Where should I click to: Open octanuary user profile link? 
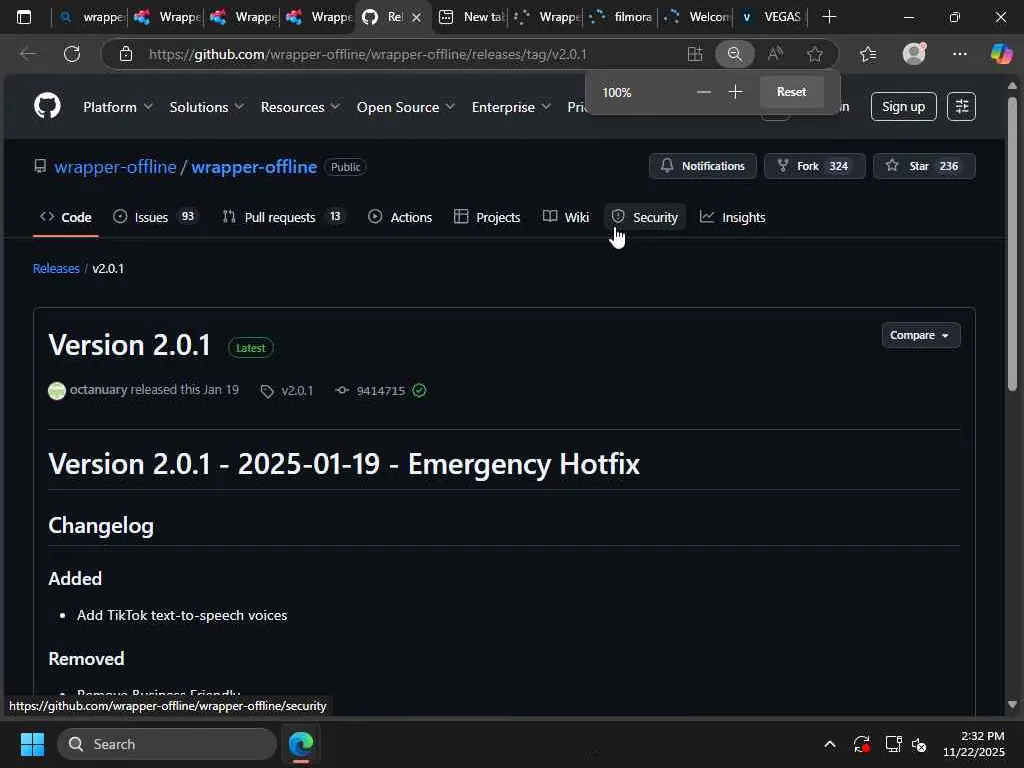point(99,389)
